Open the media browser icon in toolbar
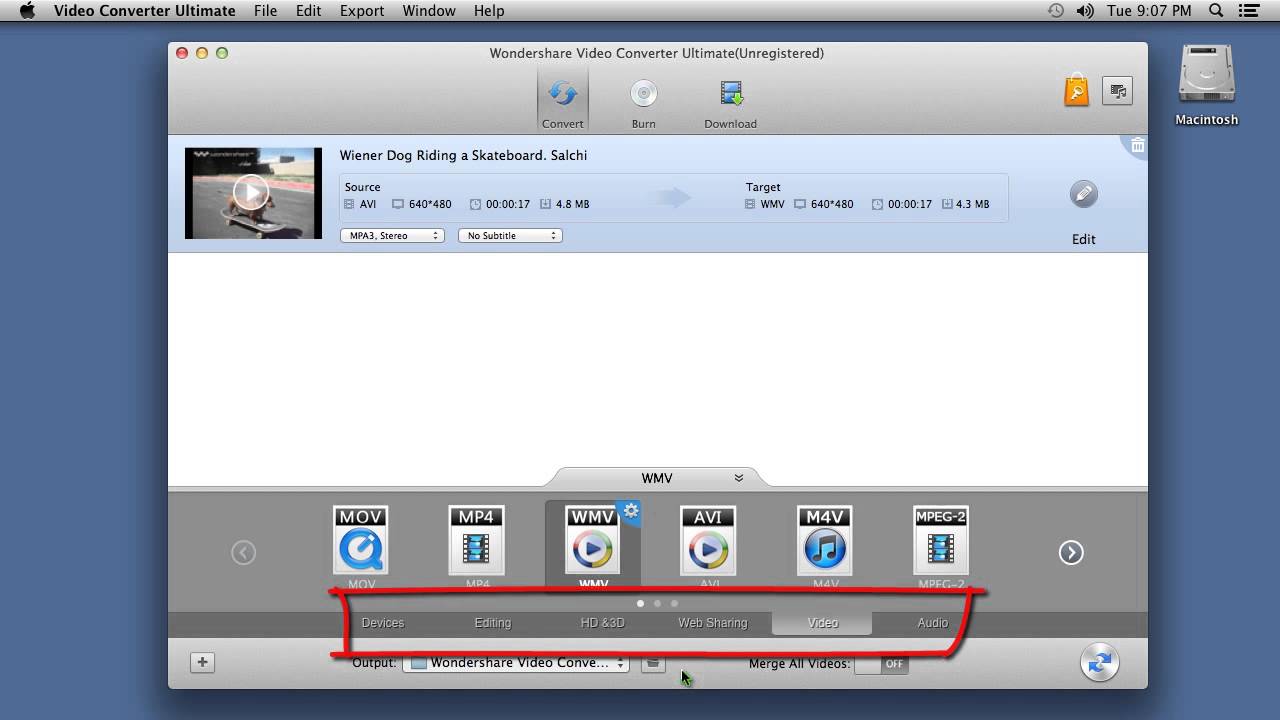Screen dimensions: 1280x720 [1117, 90]
